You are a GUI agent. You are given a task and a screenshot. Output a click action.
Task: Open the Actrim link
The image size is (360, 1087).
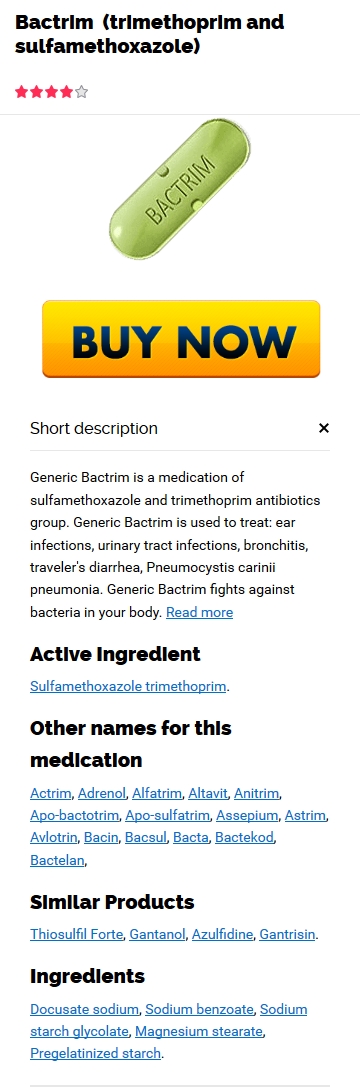[51, 793]
